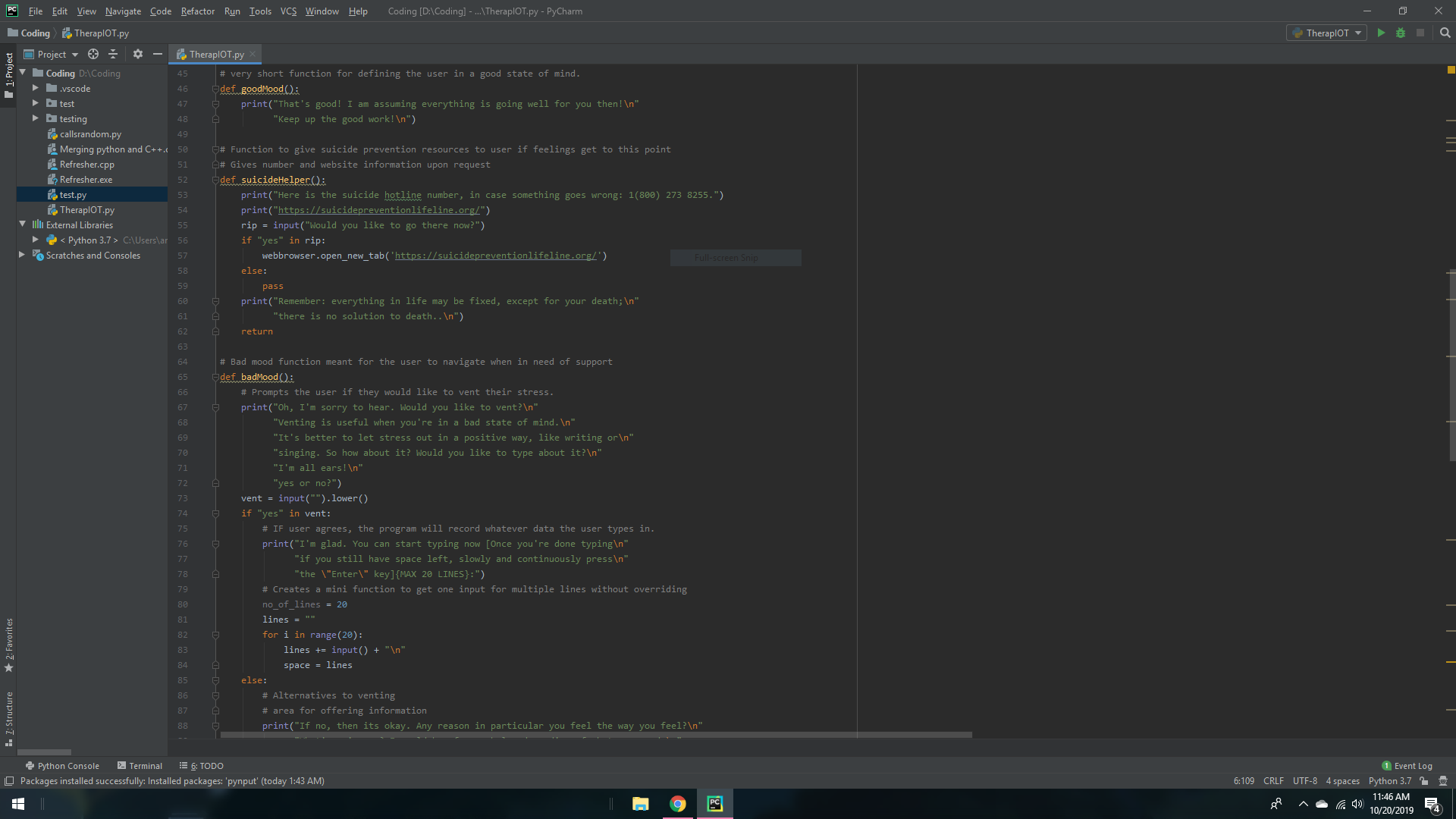
Task: Open the Refactor menu
Action: coord(197,11)
